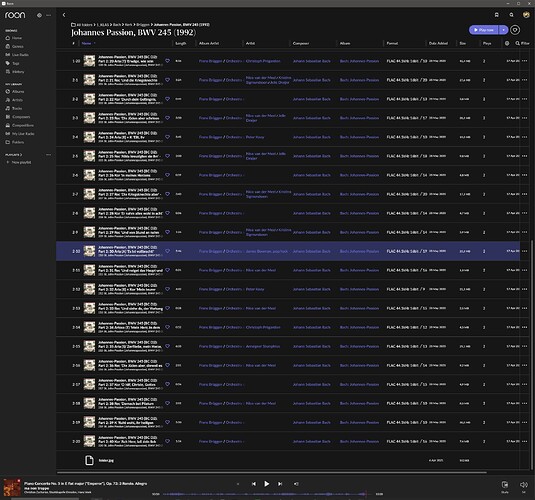Open the queue icon in the footer

296,484
